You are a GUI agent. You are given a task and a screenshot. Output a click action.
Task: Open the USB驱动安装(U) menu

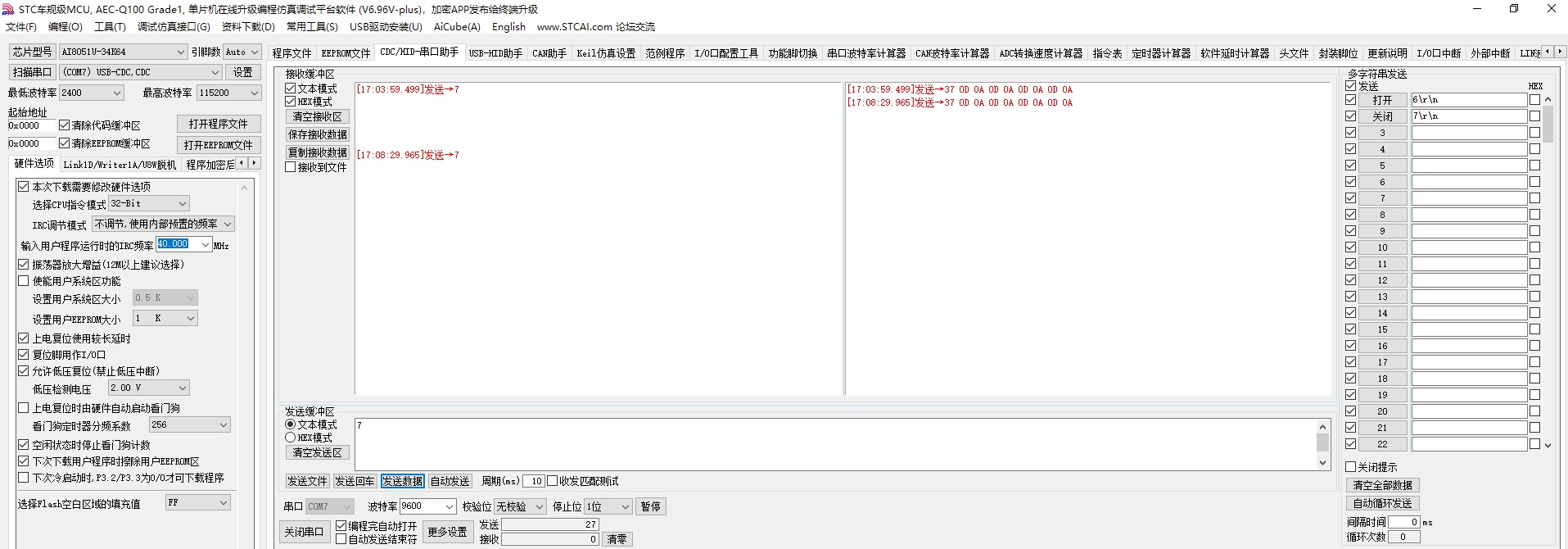coord(386,27)
